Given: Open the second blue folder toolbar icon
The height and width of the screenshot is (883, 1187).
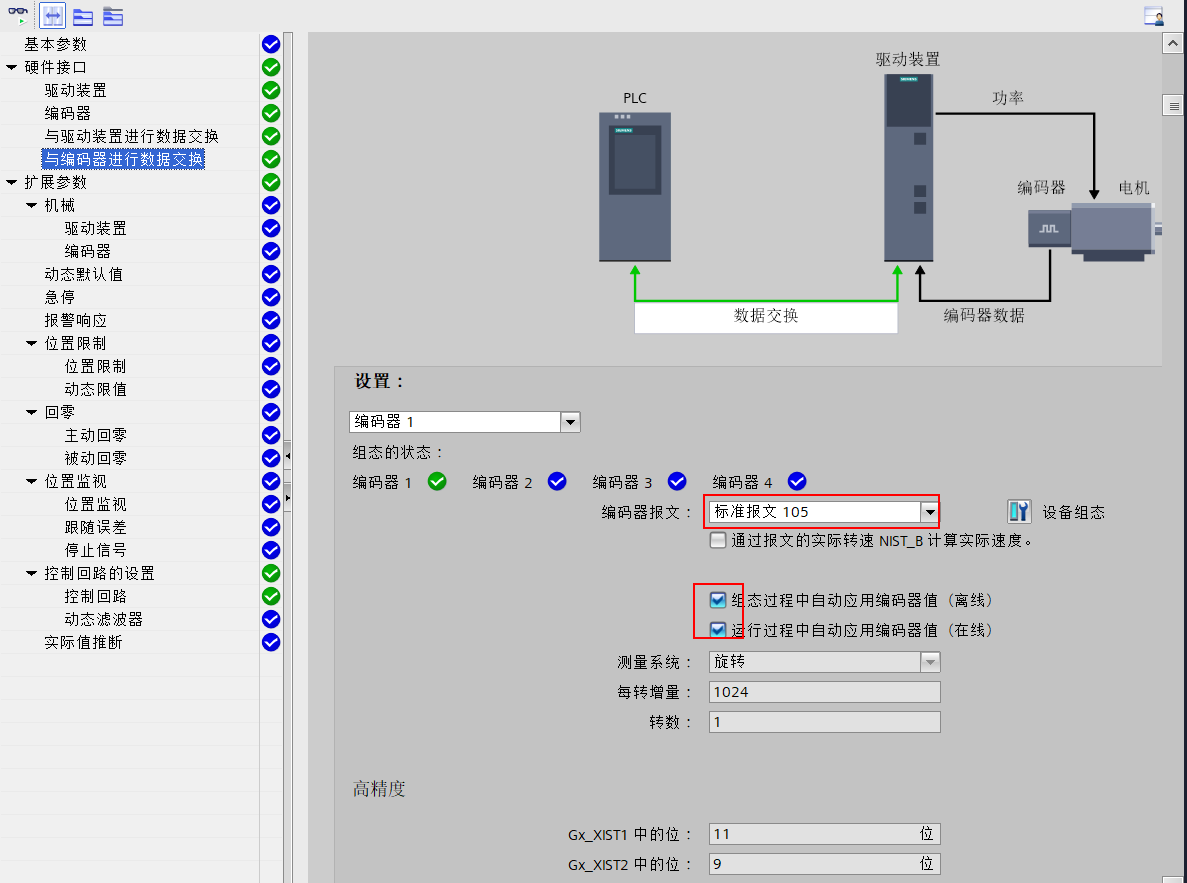Looking at the screenshot, I should [112, 15].
